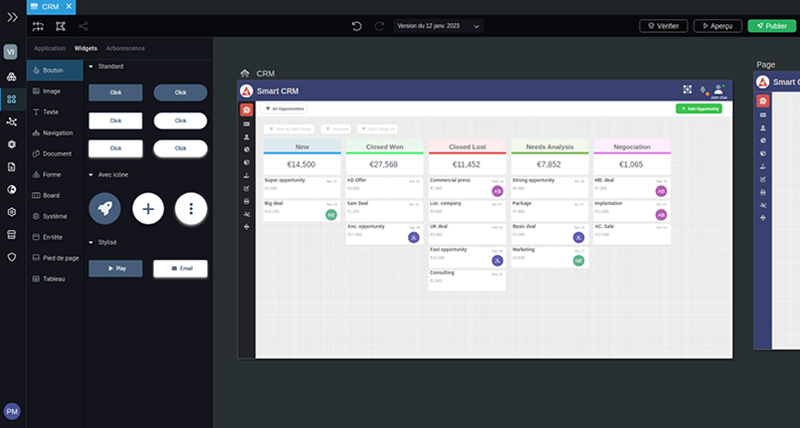Open the cubes icon in left rail
Screen dimensions: 800x428
pos(11,77)
